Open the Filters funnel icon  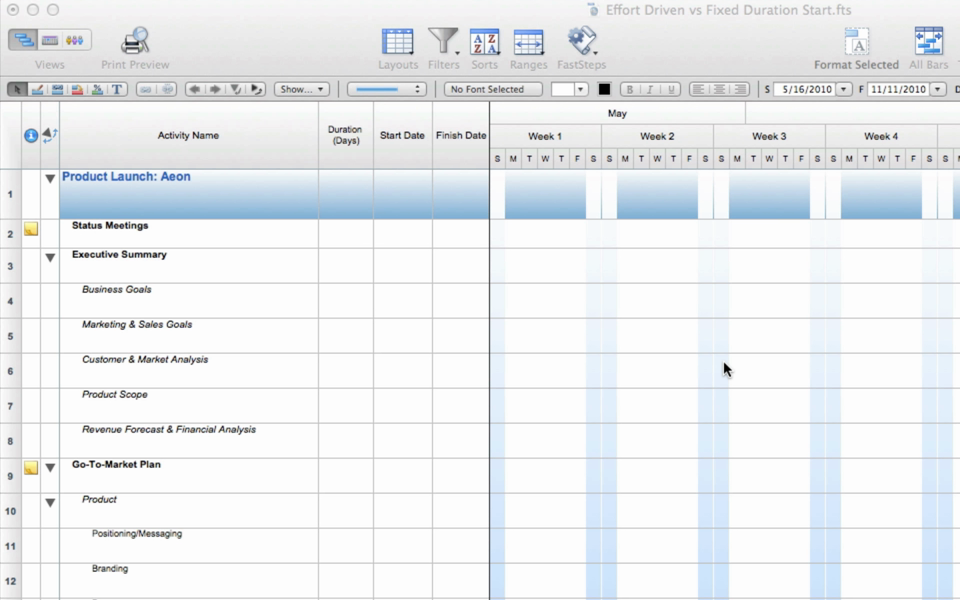pos(443,42)
